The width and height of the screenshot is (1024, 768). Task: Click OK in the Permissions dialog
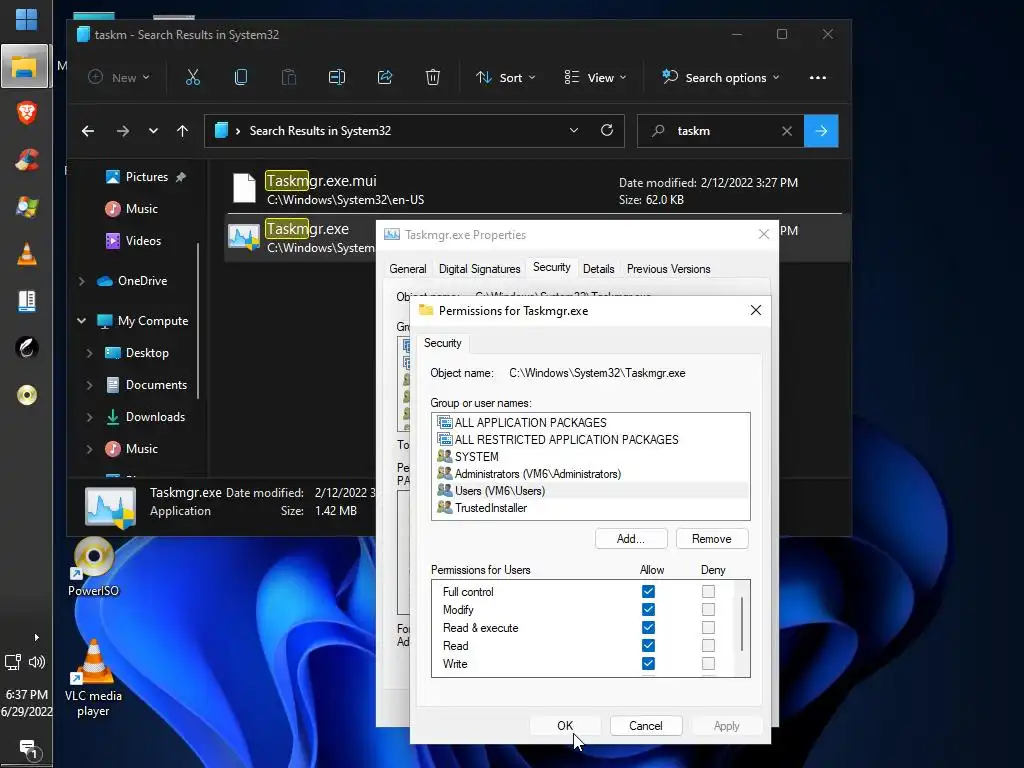565,726
